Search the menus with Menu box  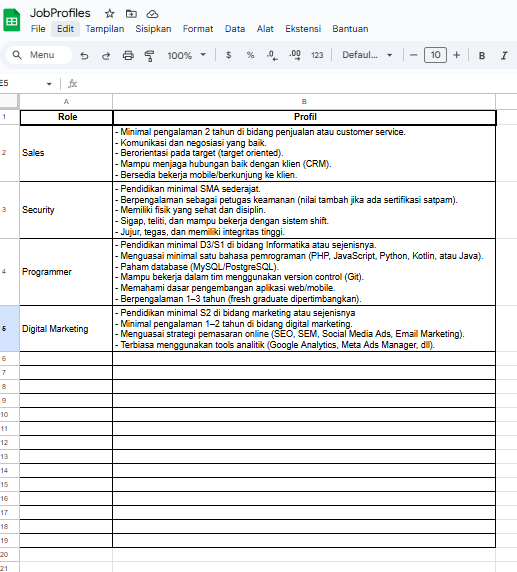[39, 55]
